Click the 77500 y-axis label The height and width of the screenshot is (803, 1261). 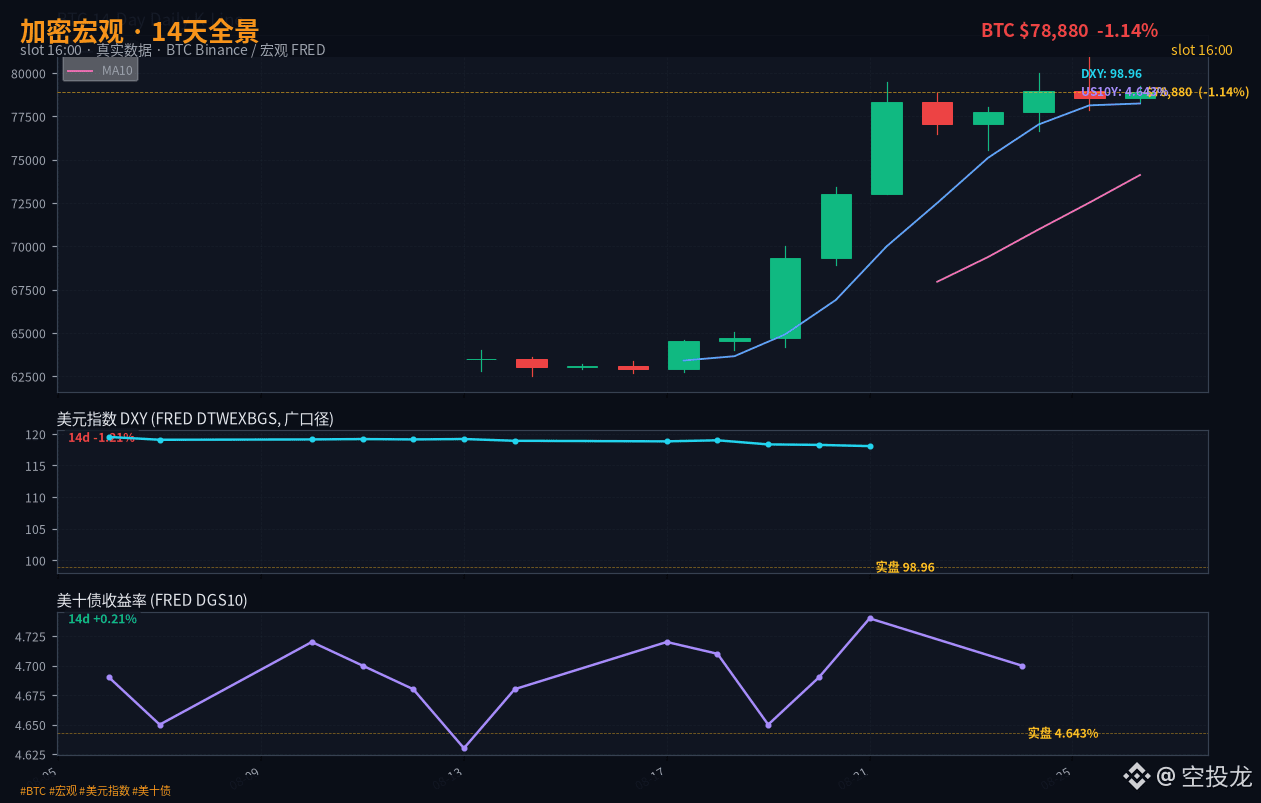click(x=28, y=117)
